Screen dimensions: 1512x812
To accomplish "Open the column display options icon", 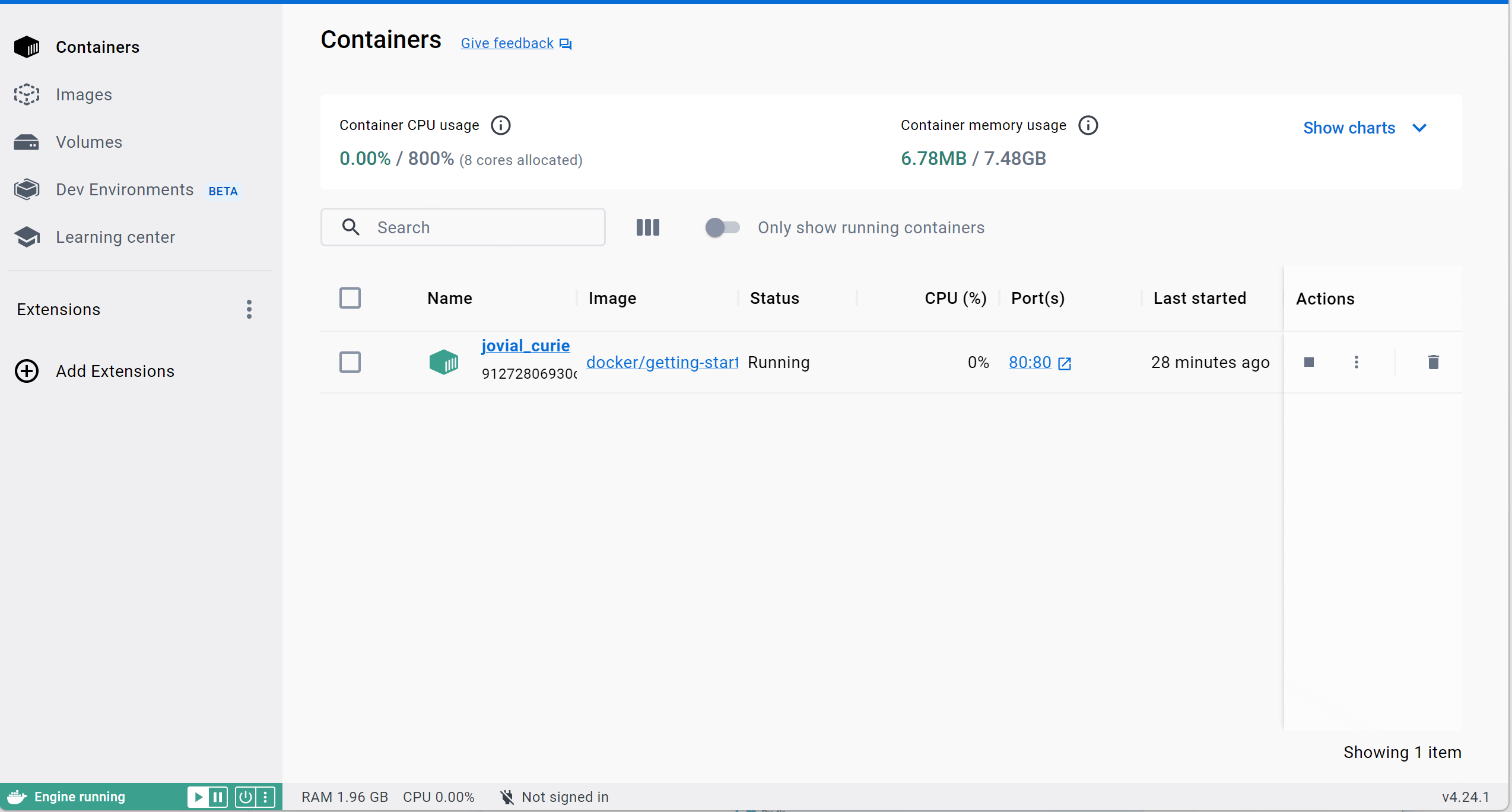I will [647, 227].
